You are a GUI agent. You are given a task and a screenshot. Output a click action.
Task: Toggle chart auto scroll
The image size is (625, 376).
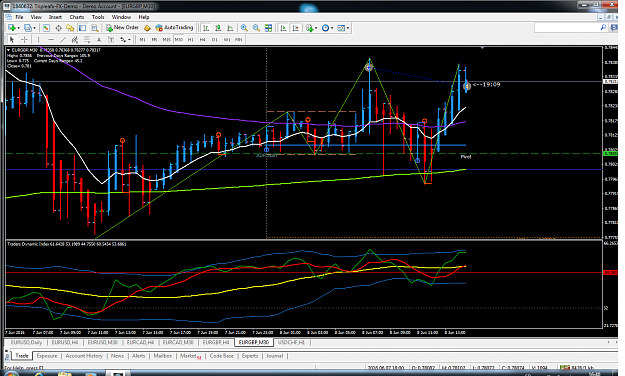coord(283,28)
